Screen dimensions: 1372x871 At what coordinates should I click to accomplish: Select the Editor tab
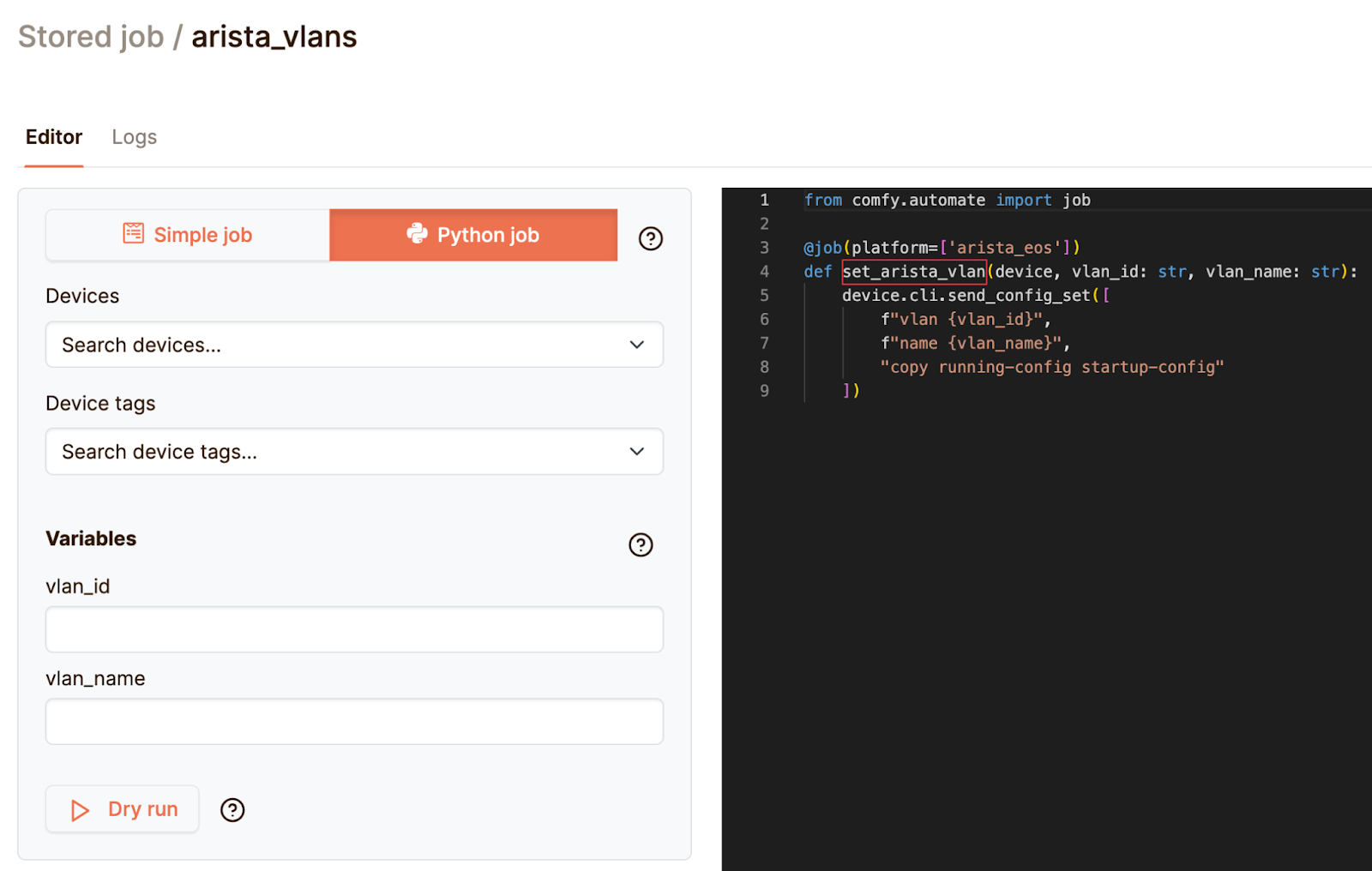coord(54,137)
